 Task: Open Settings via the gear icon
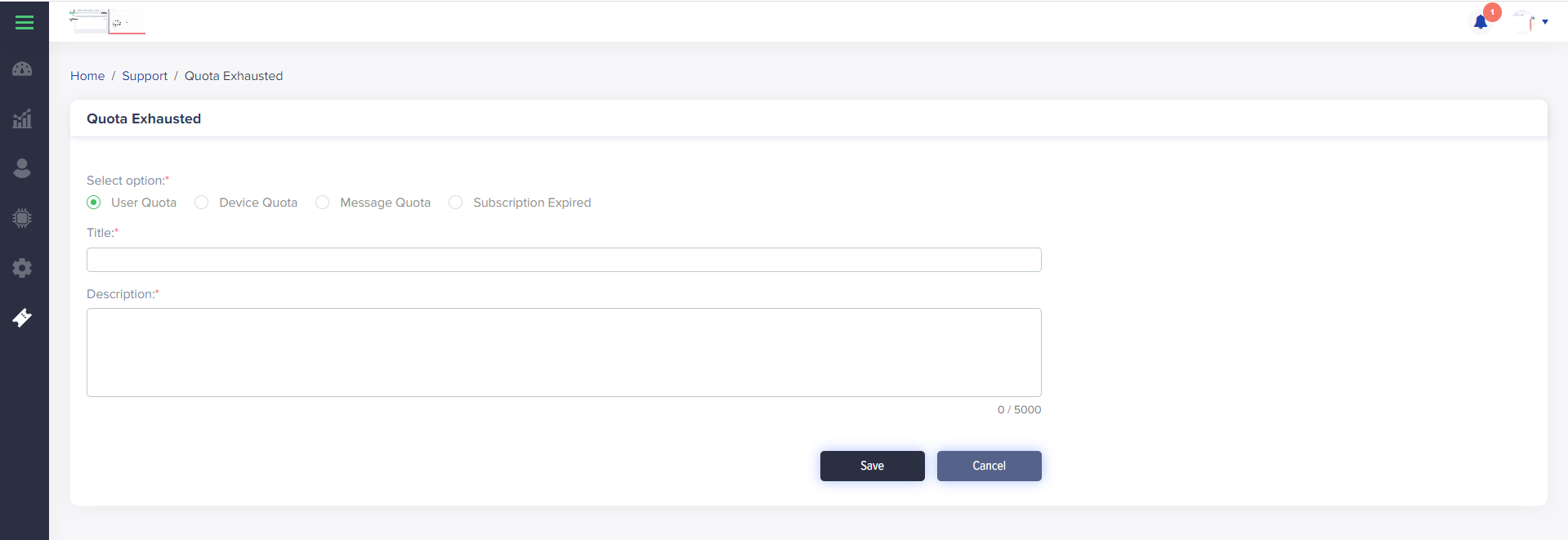click(x=22, y=268)
